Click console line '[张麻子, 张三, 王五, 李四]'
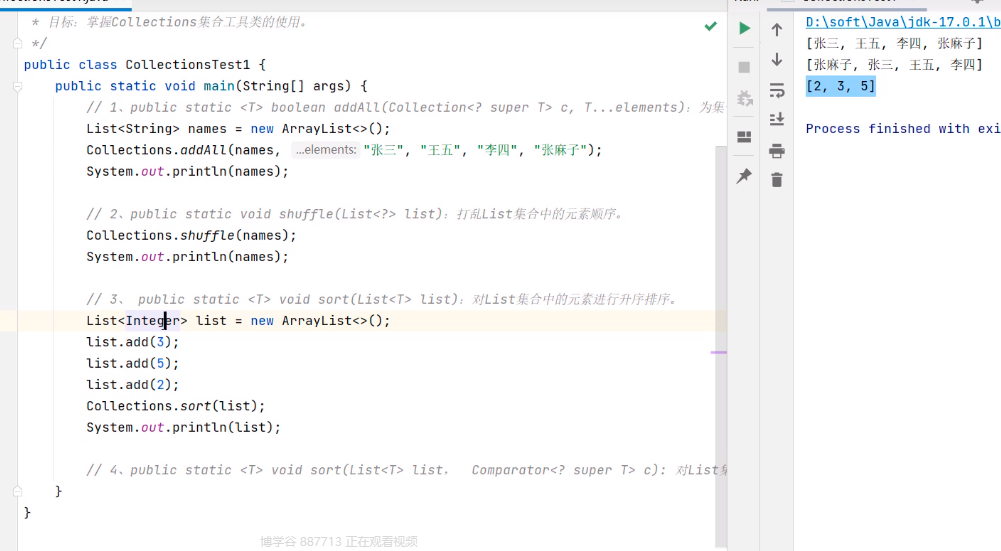The width and height of the screenshot is (1001, 551). point(894,64)
